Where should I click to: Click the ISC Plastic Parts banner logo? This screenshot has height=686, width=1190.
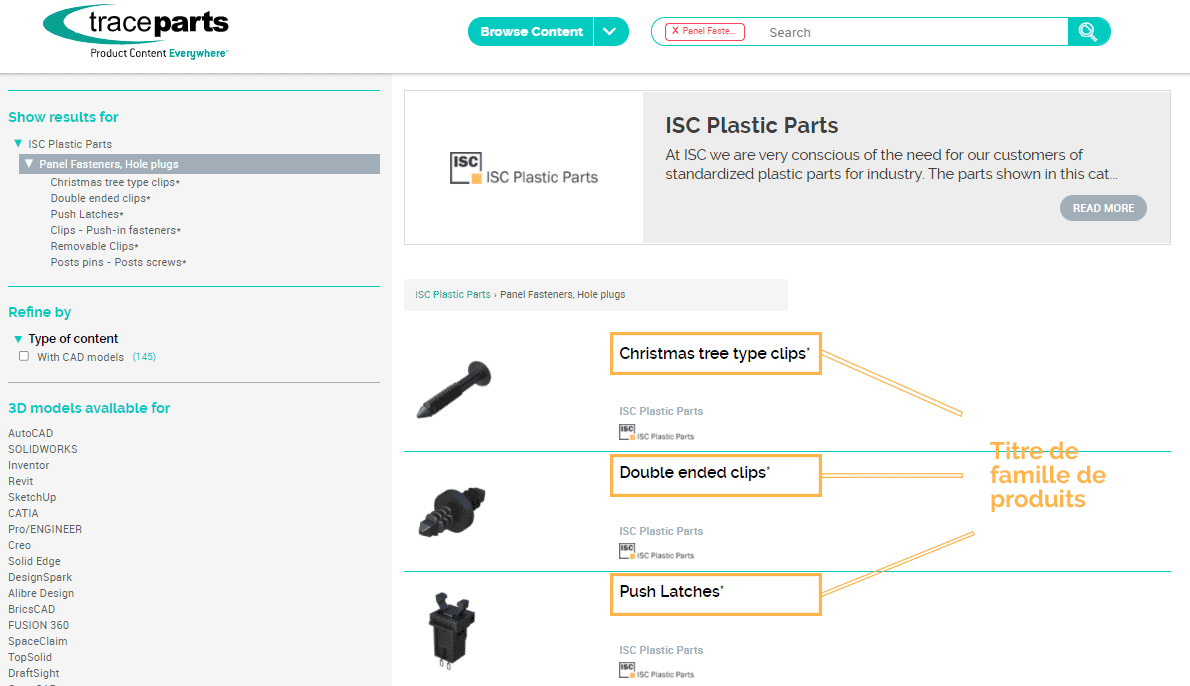(523, 168)
